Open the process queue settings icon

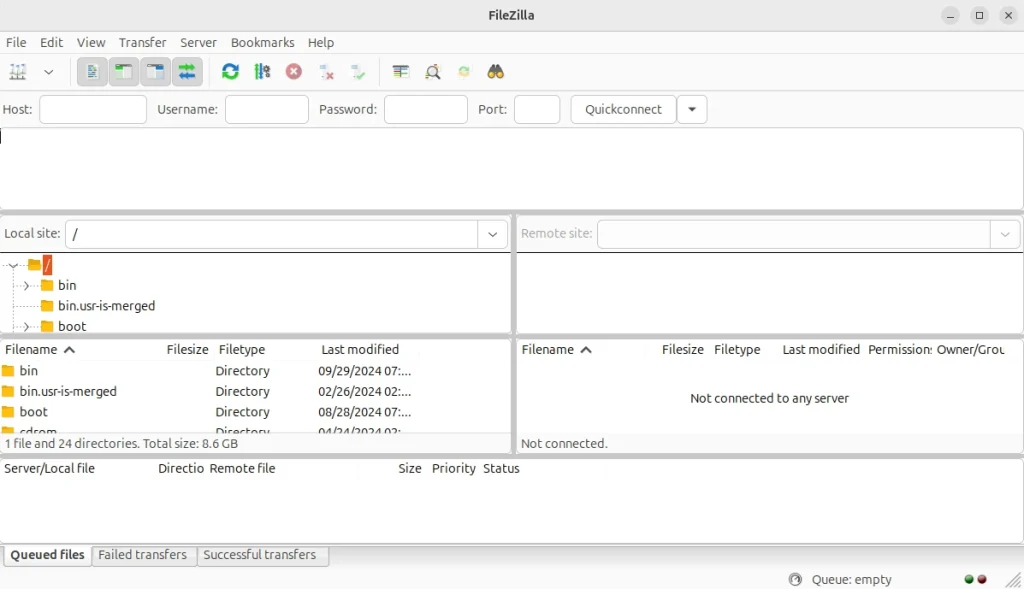[x=262, y=72]
